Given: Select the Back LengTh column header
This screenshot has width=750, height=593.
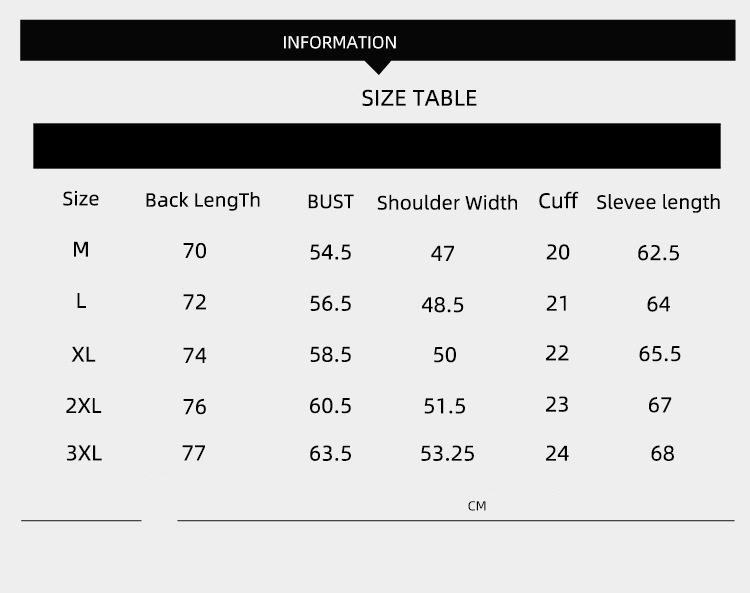Looking at the screenshot, I should [202, 200].
